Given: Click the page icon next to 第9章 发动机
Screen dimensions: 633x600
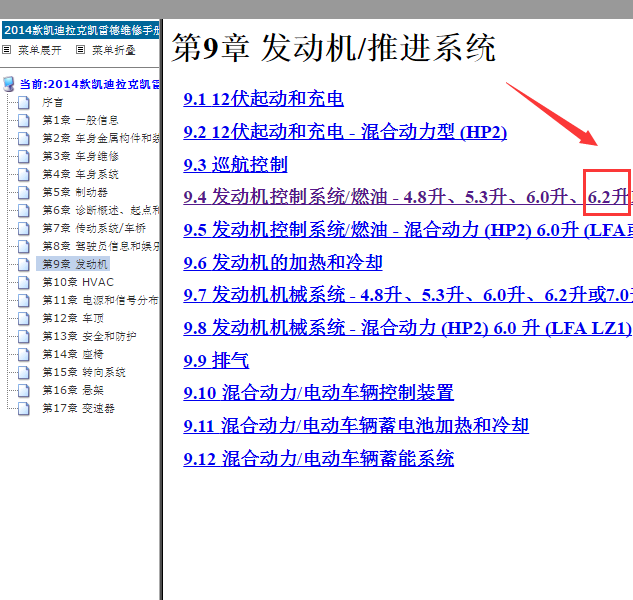Looking at the screenshot, I should 24,264.
